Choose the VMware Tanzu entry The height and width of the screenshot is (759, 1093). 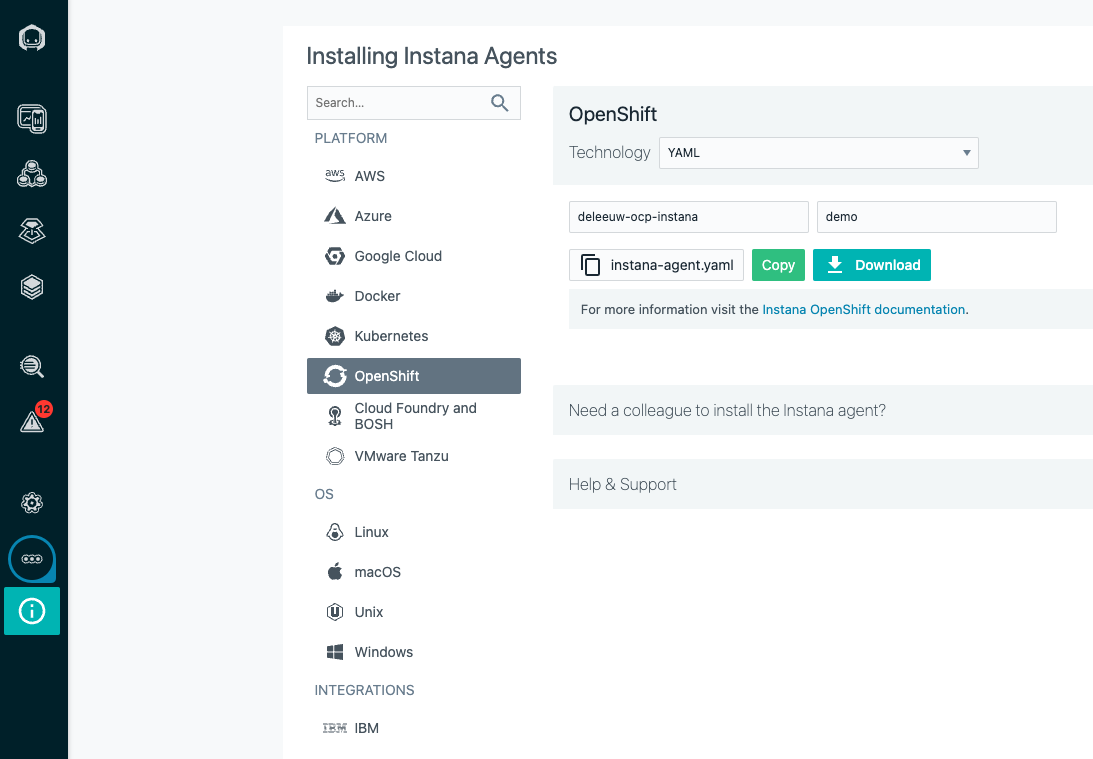(413, 456)
